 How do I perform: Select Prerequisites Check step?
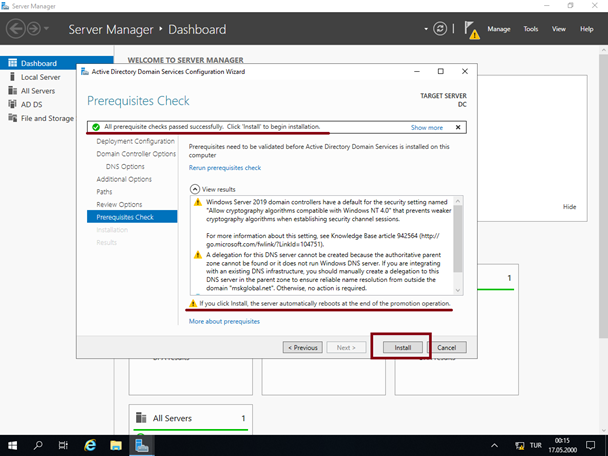pyautogui.click(x=132, y=217)
